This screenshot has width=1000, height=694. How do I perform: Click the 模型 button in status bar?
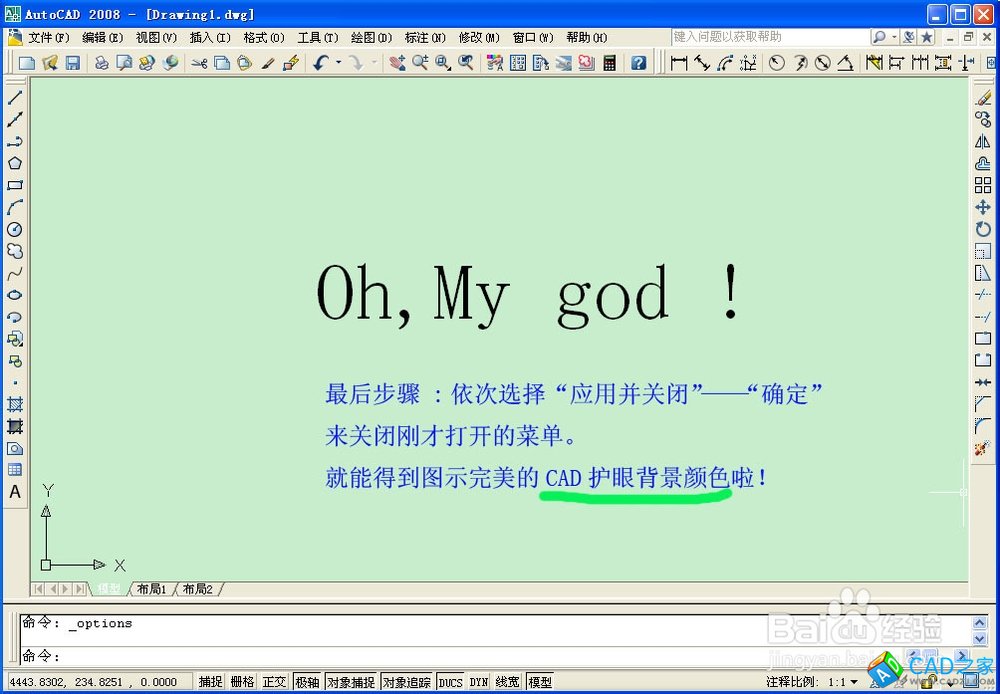tap(540, 682)
